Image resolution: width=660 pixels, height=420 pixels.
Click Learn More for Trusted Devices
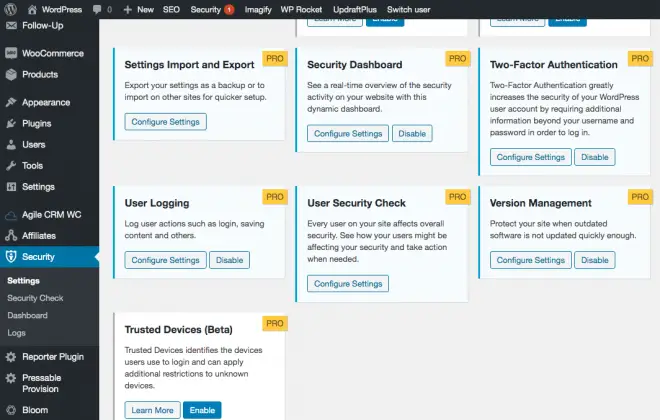[x=152, y=410]
